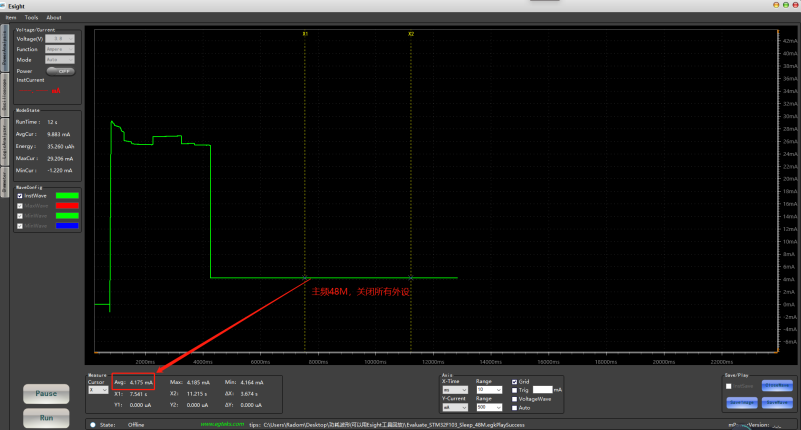
Task: Uncheck the InstWave checkbox
Action: point(20,196)
